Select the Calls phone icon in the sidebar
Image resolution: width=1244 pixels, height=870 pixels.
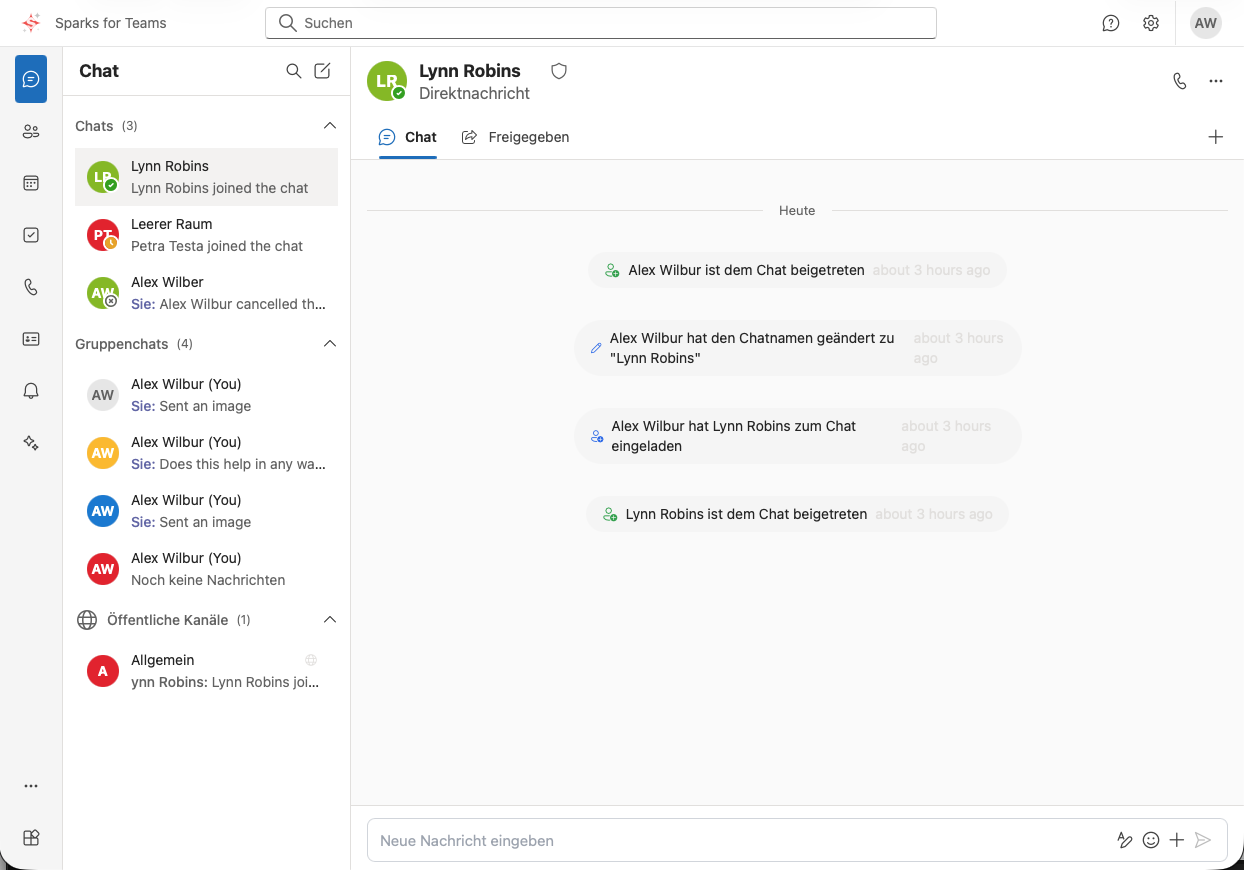point(30,286)
